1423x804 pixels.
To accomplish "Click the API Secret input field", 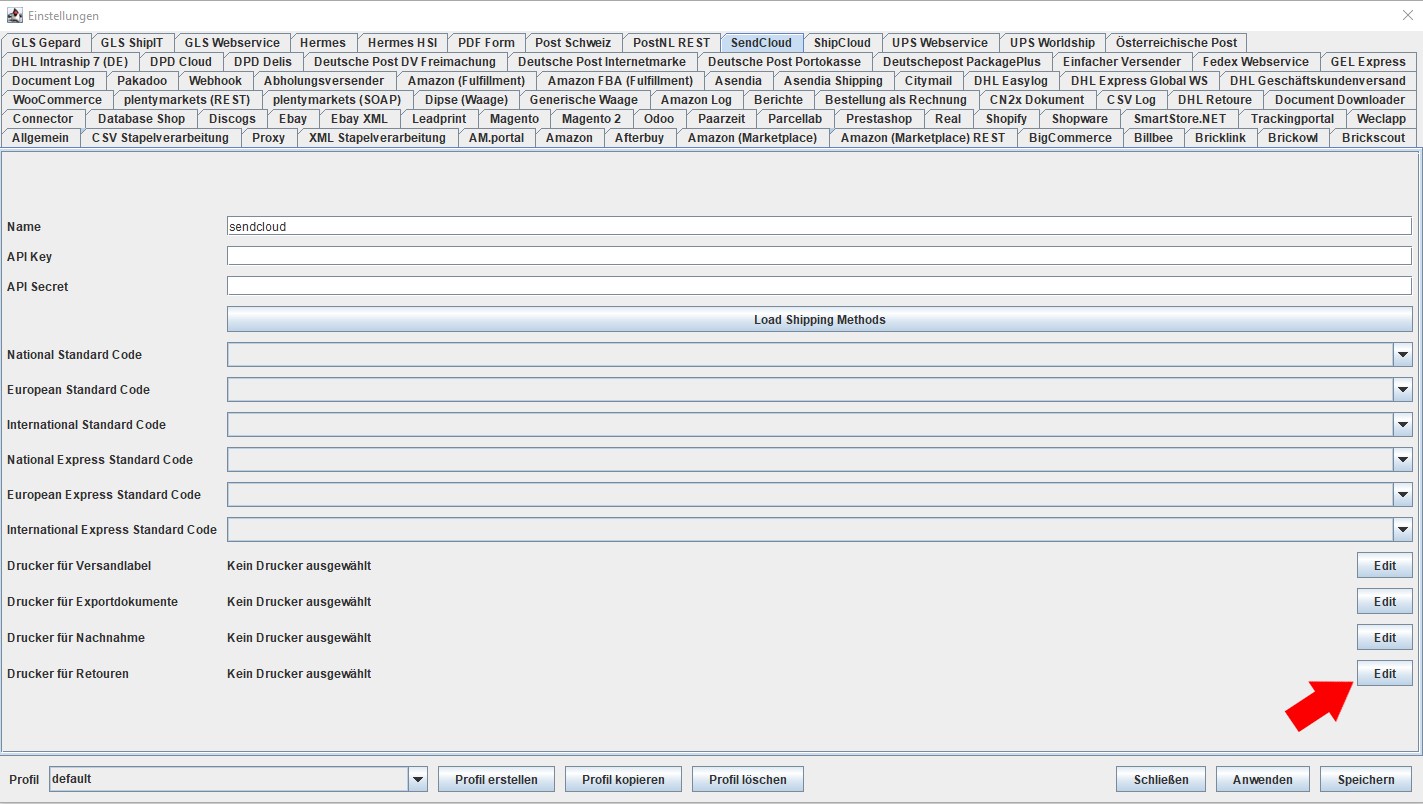I will pos(819,286).
